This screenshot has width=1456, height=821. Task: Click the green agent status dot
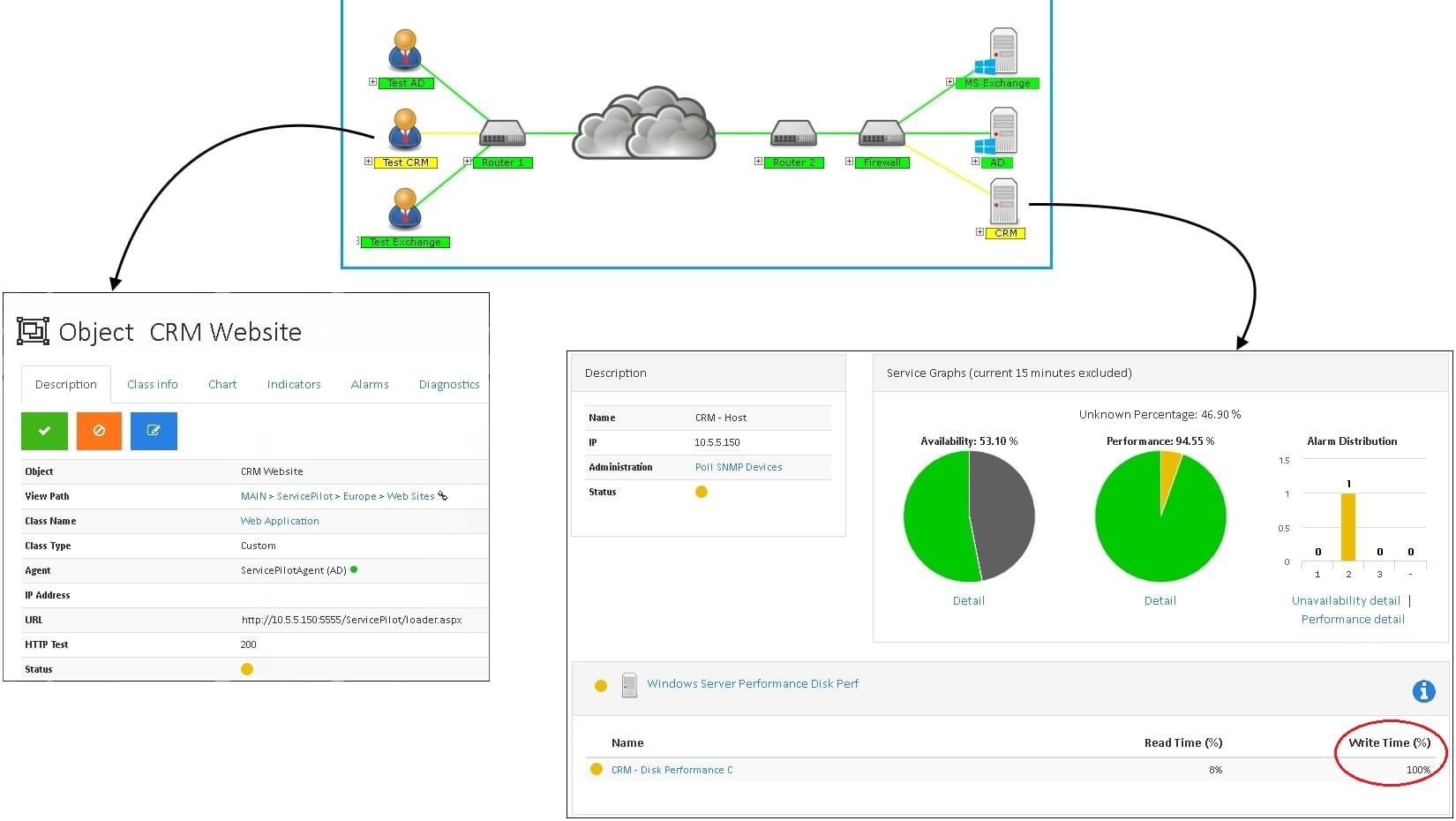(x=354, y=569)
